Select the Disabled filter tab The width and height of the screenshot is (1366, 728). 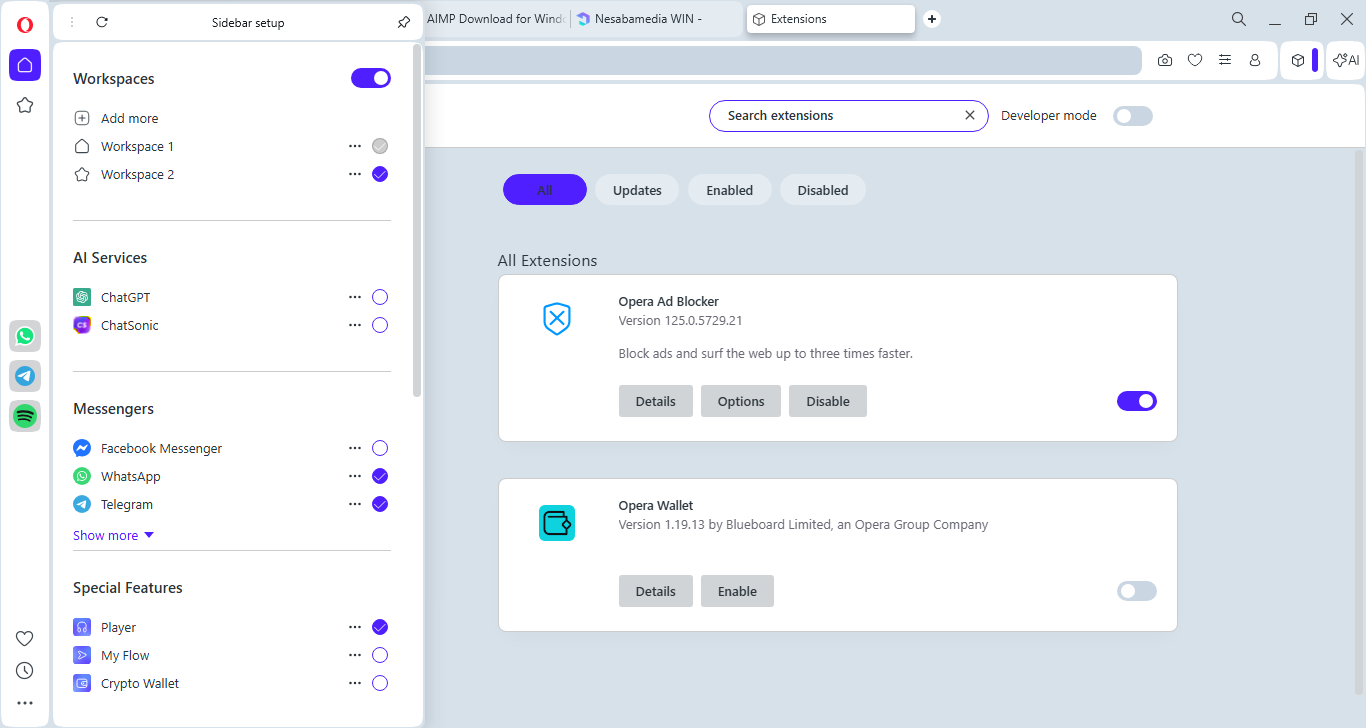pos(822,190)
